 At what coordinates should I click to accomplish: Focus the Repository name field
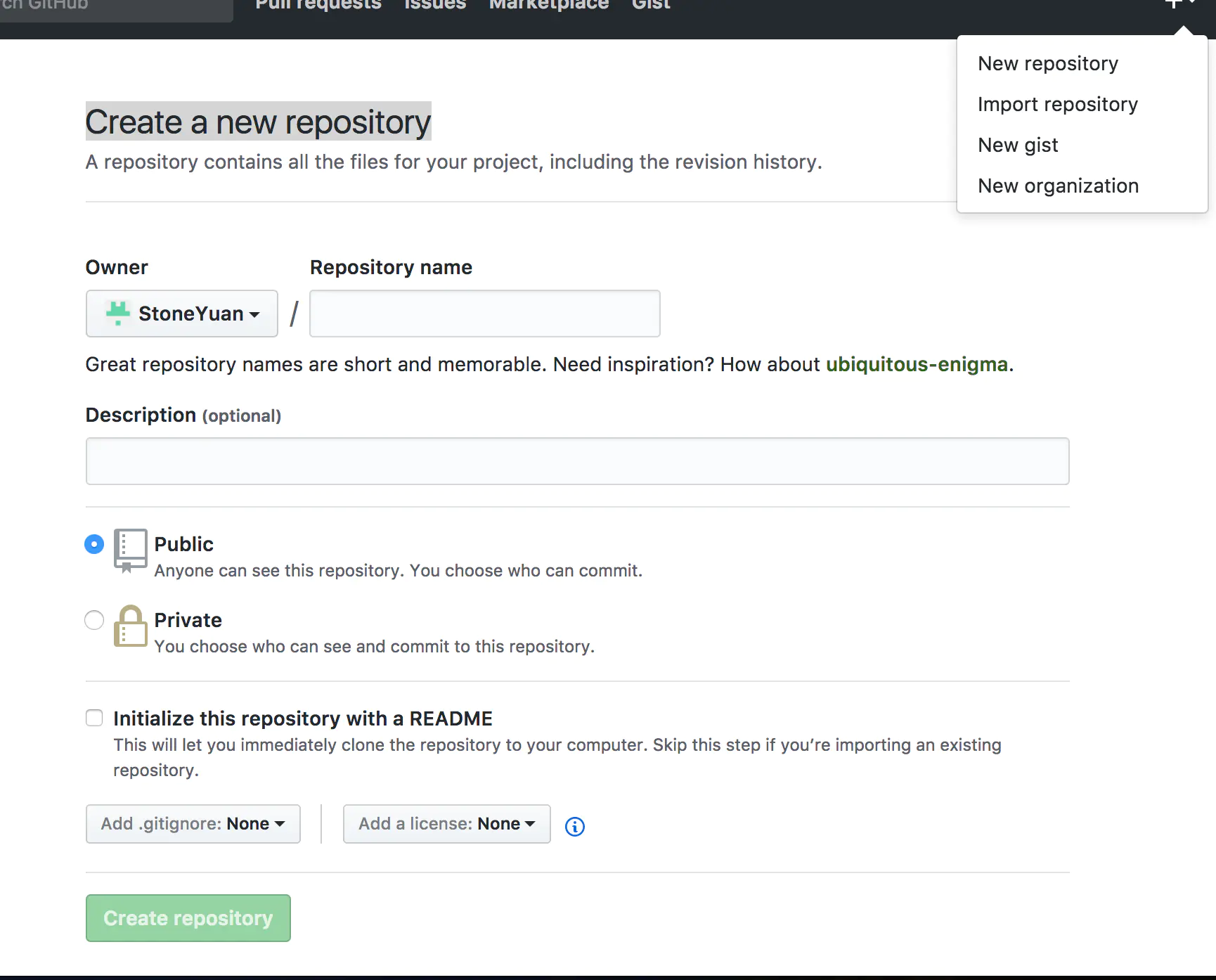coord(485,314)
